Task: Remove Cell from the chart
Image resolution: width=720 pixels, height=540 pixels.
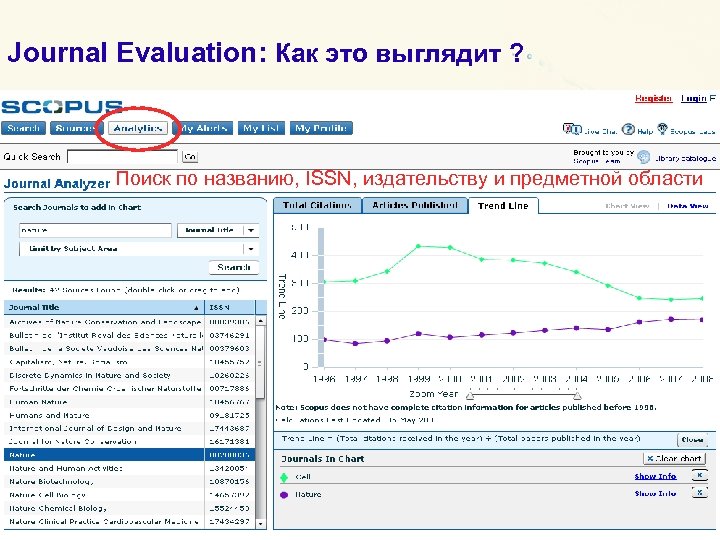Action: 699,476
